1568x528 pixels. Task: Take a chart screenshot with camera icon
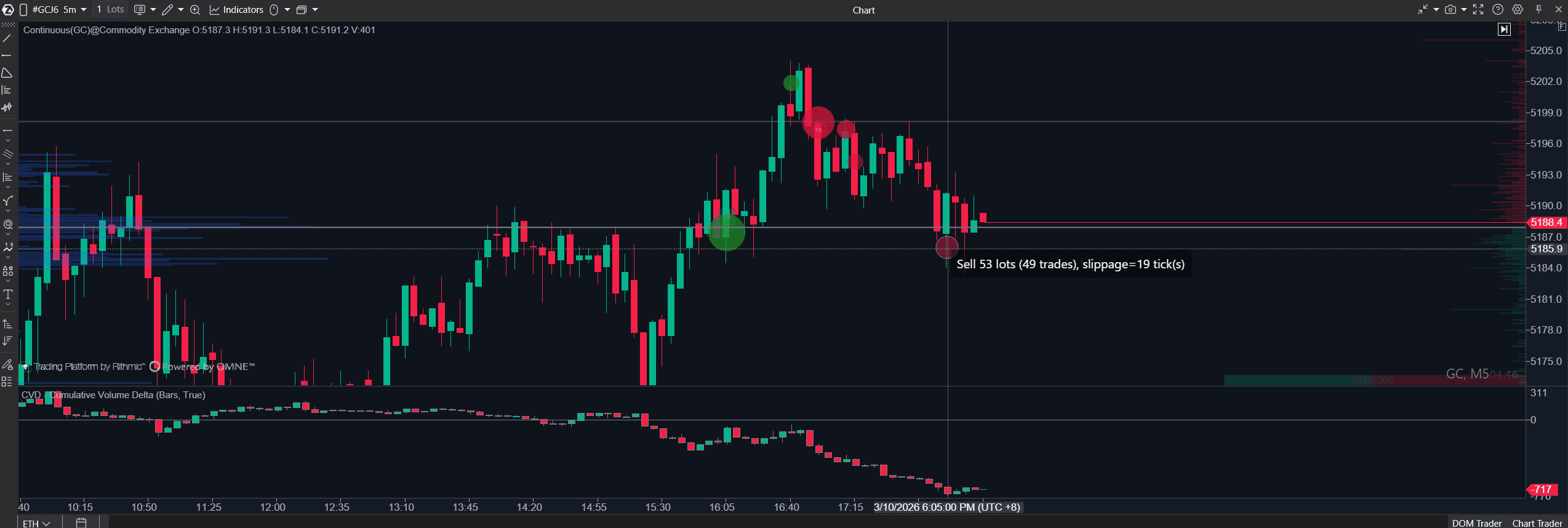click(x=1450, y=10)
